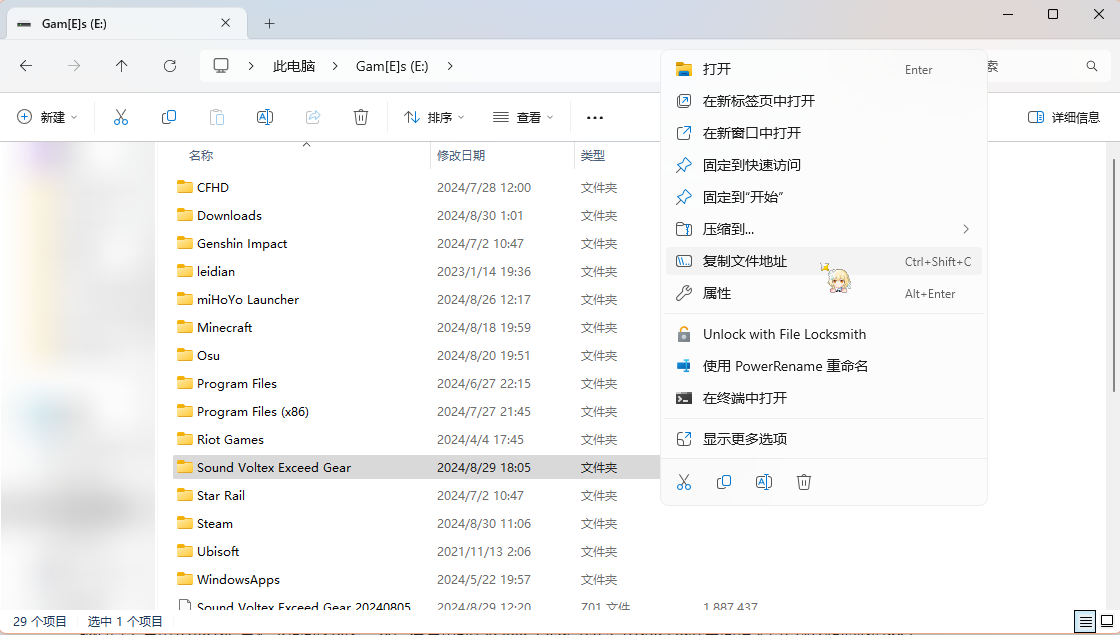Open the Genshin Impact folder
Screen dimensions: 1120x635
point(242,243)
